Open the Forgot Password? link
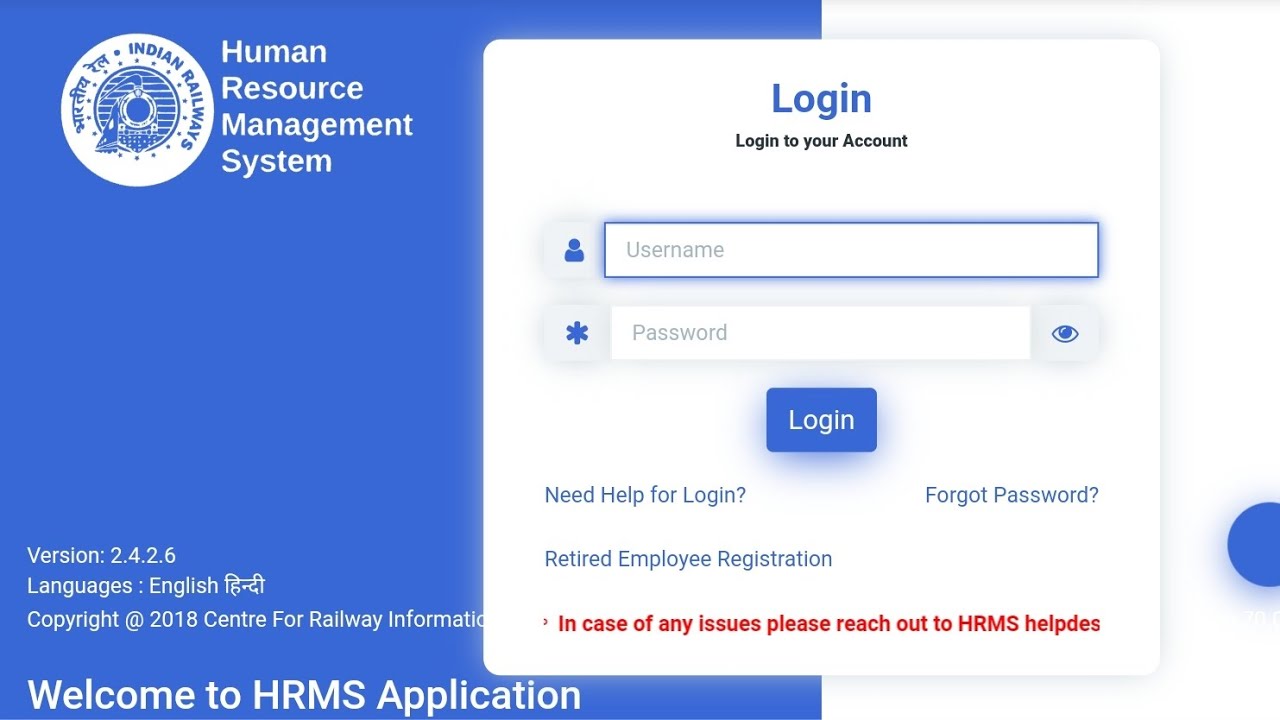Viewport: 1280px width, 720px height. point(1012,495)
